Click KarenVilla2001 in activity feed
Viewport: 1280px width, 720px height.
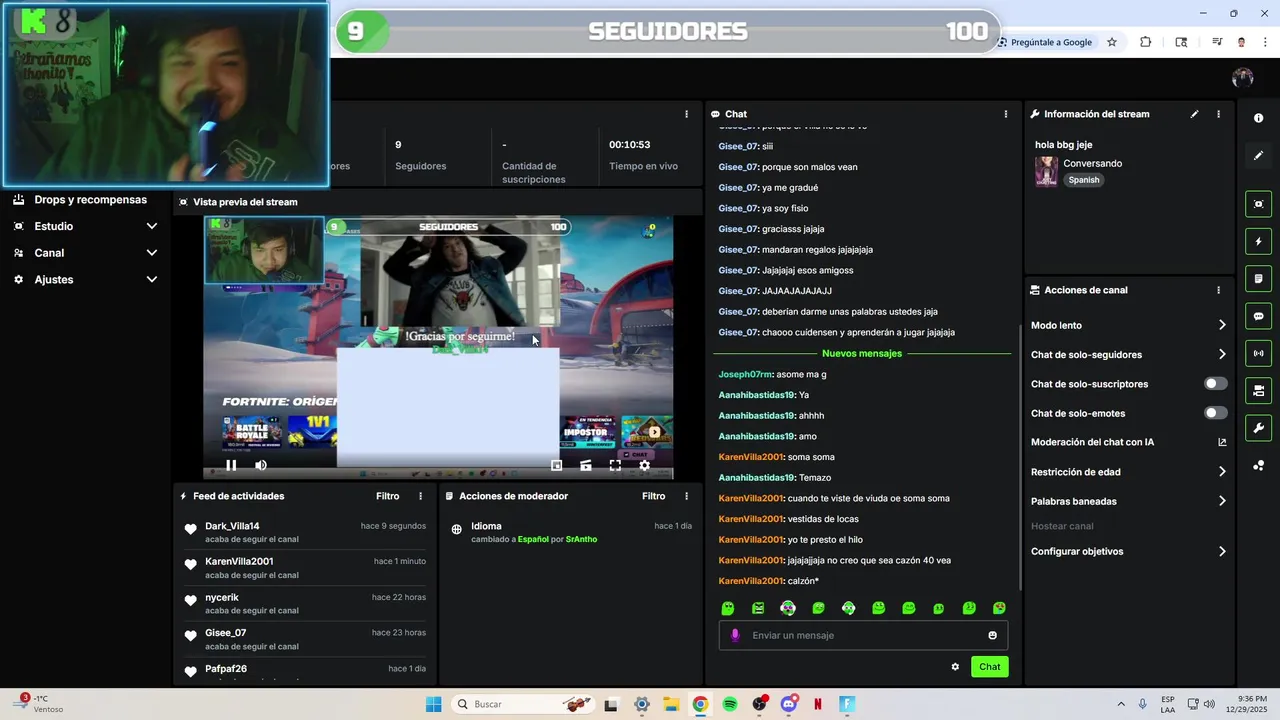(239, 561)
